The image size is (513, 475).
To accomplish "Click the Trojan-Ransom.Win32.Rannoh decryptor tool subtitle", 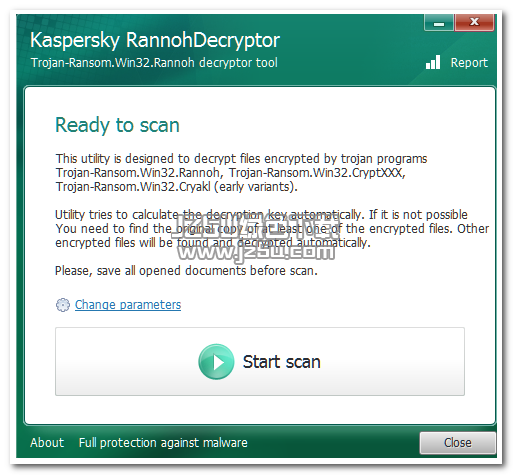I will pyautogui.click(x=154, y=63).
